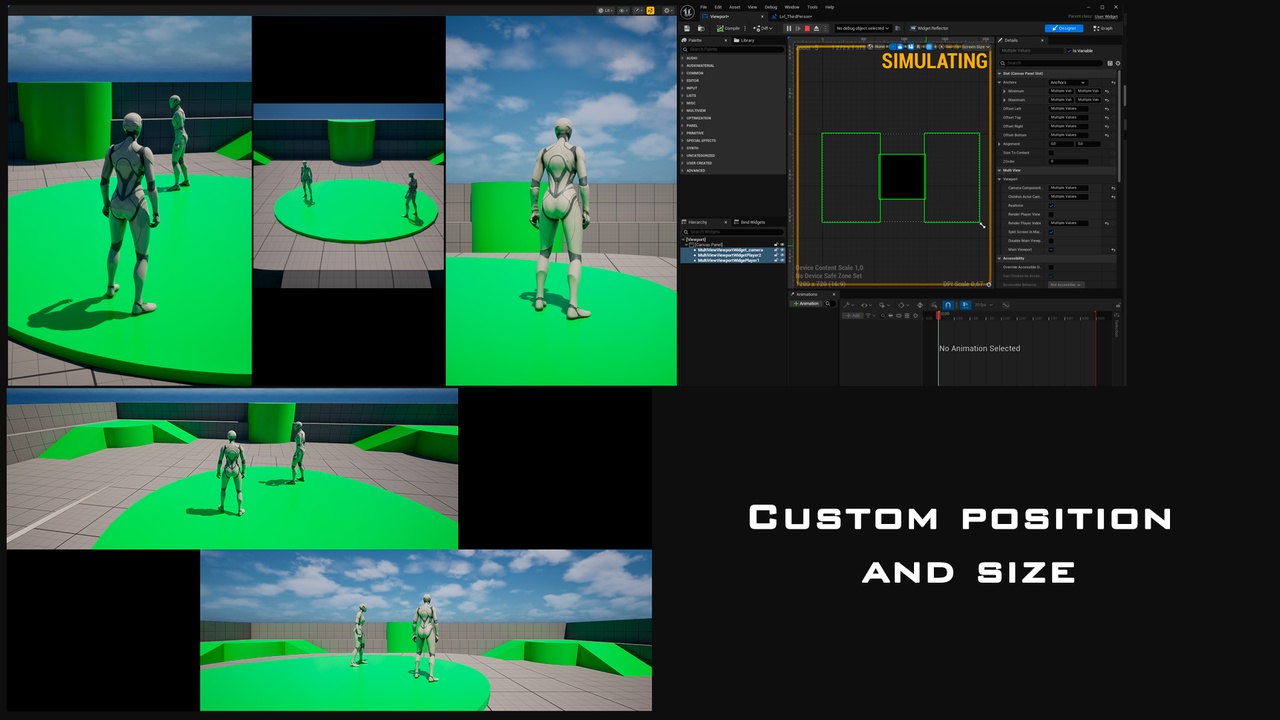
Task: Click the timeline playhead marker
Action: (938, 315)
